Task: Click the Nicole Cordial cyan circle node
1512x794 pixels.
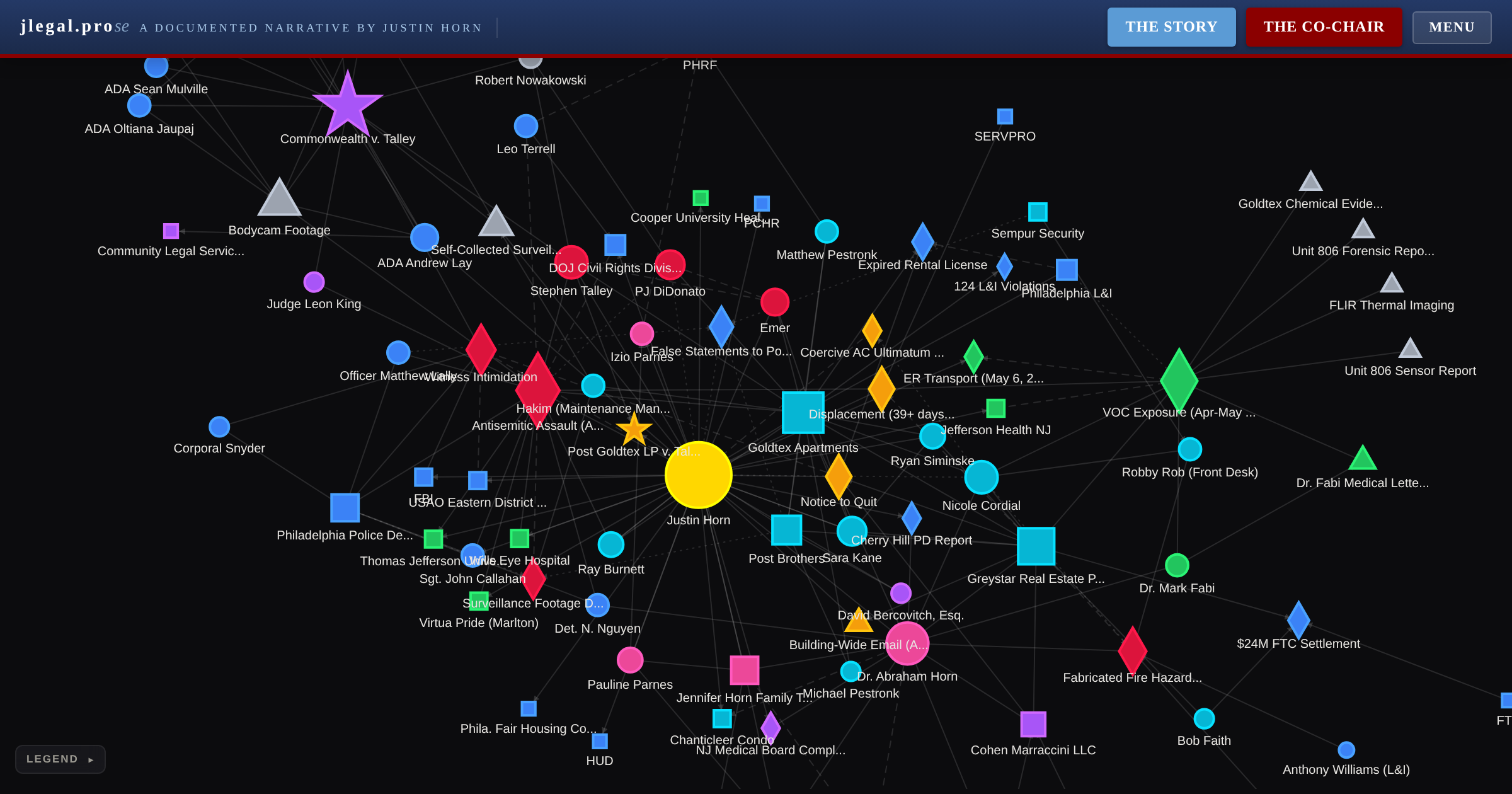Action: click(982, 477)
